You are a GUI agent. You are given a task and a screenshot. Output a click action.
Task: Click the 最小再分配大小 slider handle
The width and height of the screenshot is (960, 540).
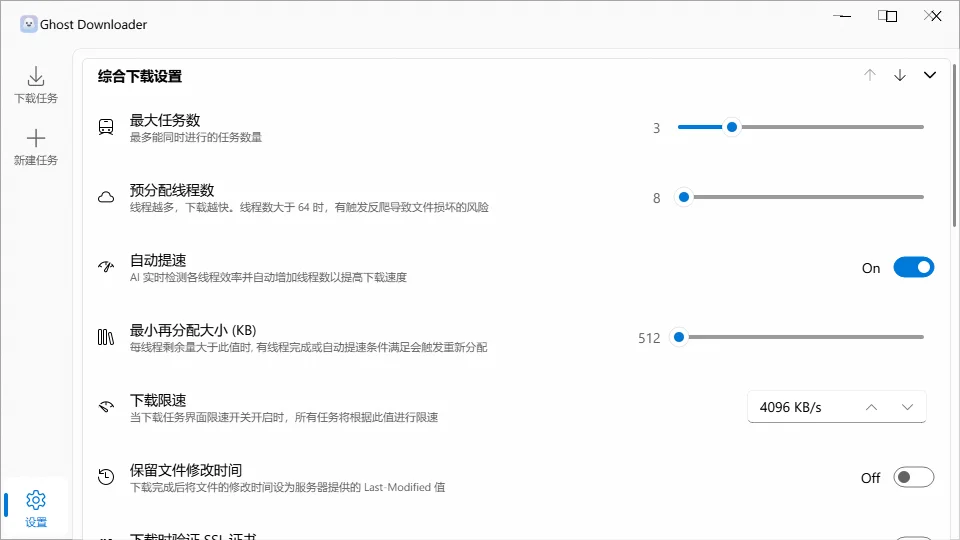(x=678, y=337)
